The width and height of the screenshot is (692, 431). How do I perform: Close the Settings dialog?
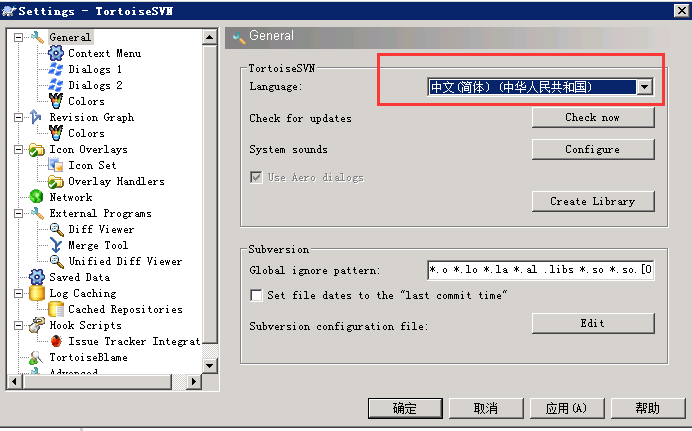681,11
